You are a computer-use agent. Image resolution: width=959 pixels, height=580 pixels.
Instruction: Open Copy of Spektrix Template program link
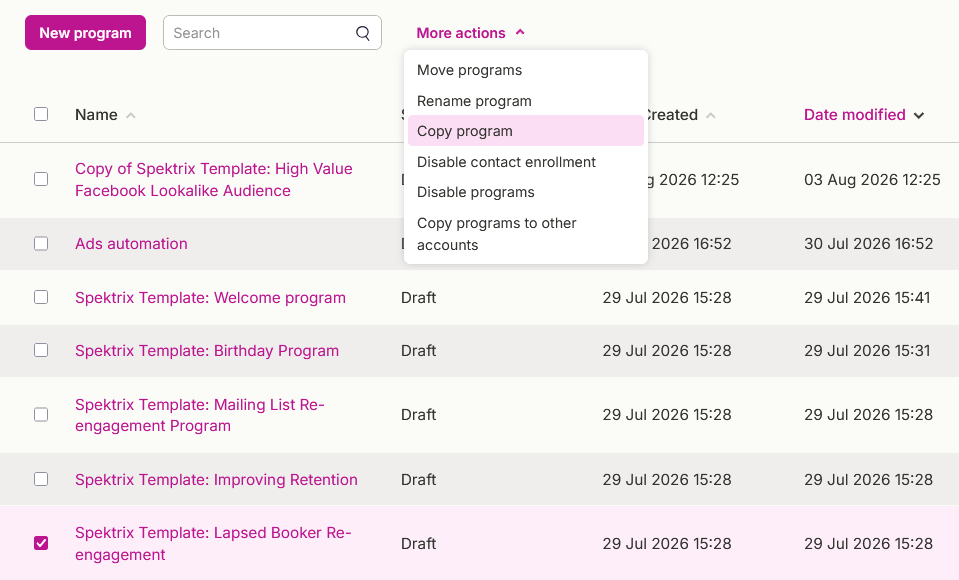[213, 180]
